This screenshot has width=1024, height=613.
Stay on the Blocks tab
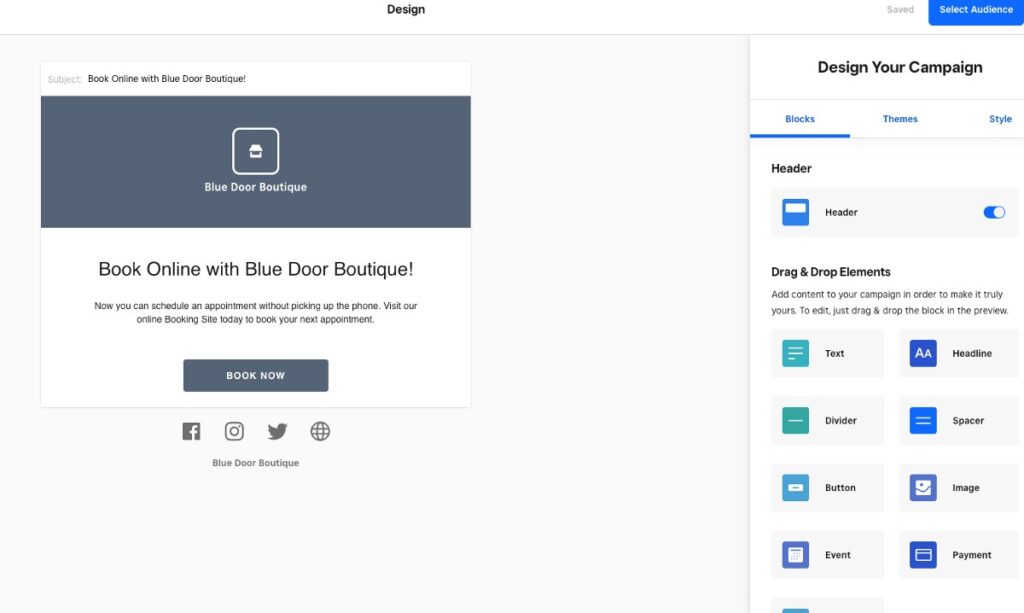pyautogui.click(x=799, y=118)
